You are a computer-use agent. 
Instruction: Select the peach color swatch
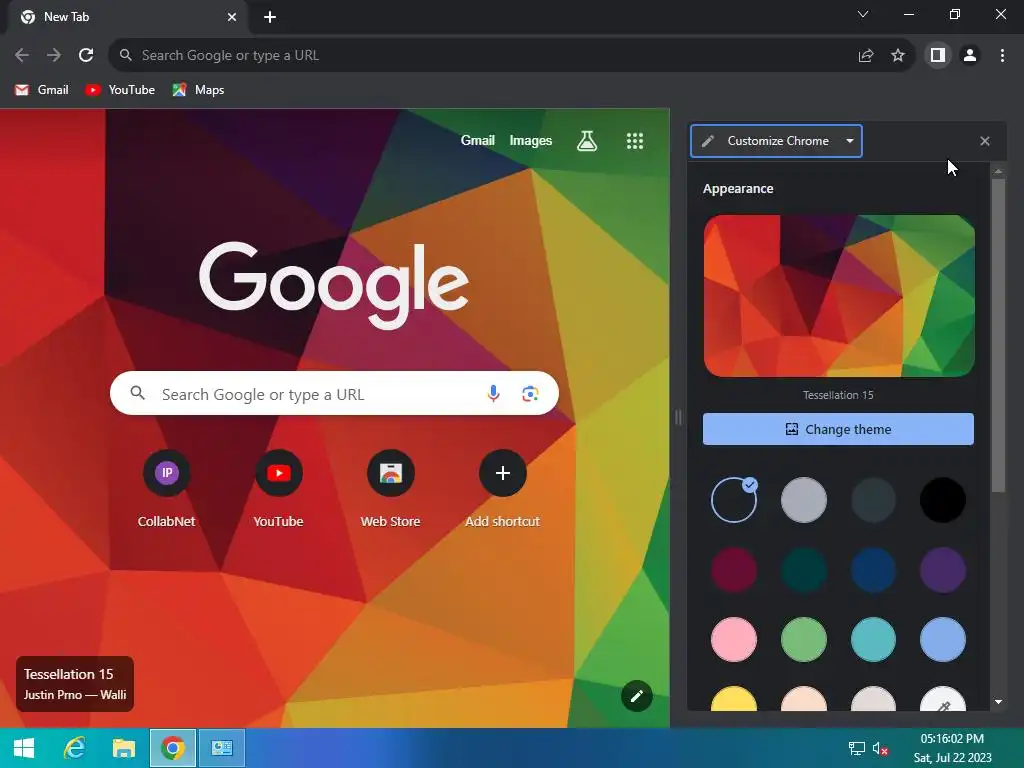coord(804,699)
